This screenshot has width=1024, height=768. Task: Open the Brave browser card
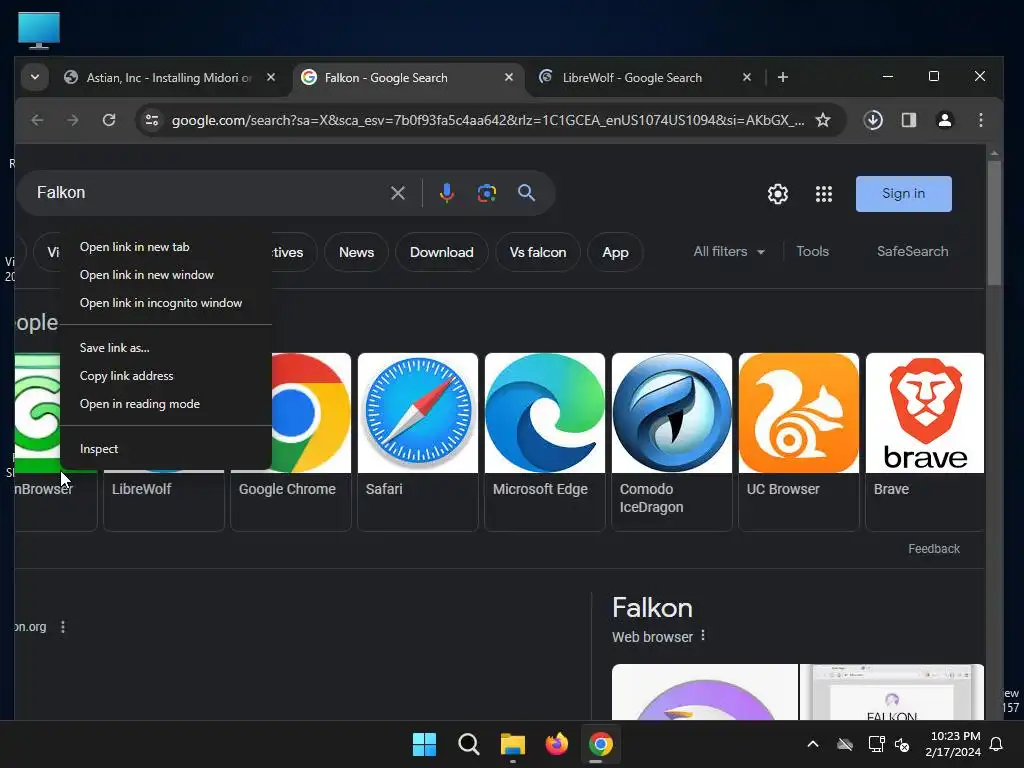point(925,442)
